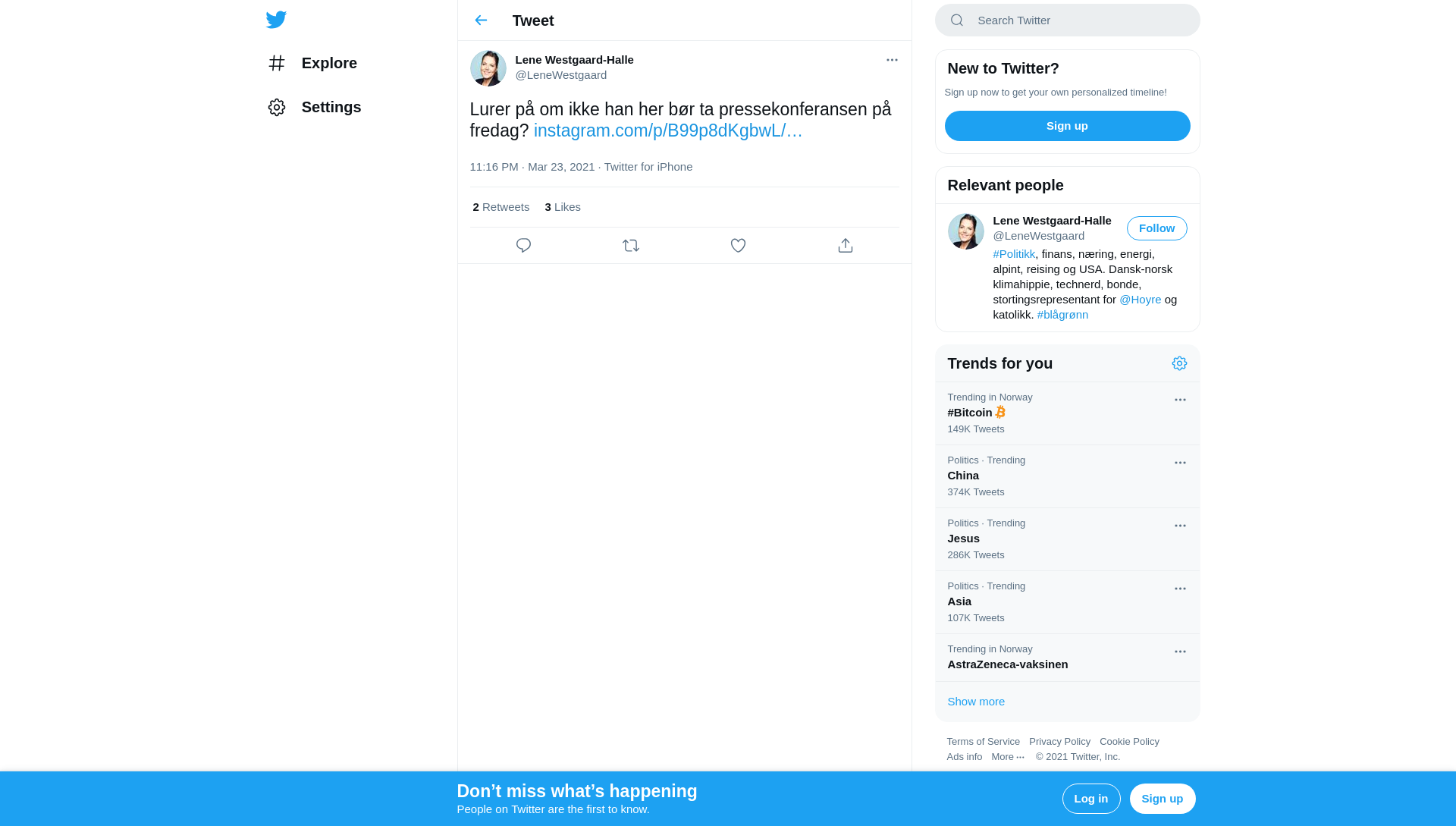This screenshot has width=1456, height=826.
Task: Follow Lene Westgaard-Halle
Action: click(1156, 228)
